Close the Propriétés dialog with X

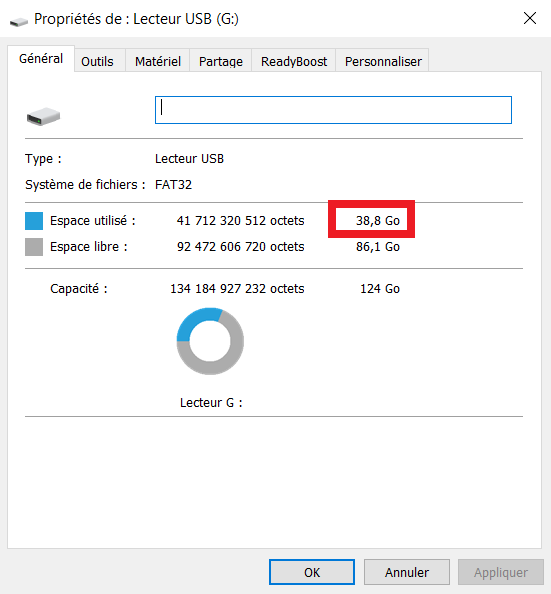tap(529, 18)
